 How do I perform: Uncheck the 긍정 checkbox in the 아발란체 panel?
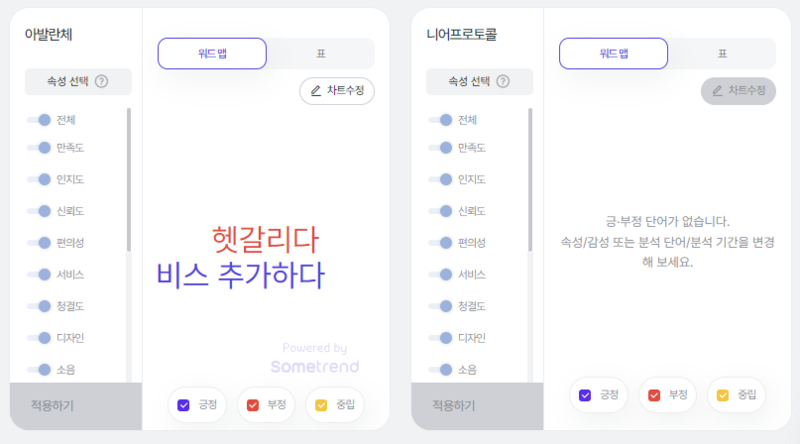(183, 405)
